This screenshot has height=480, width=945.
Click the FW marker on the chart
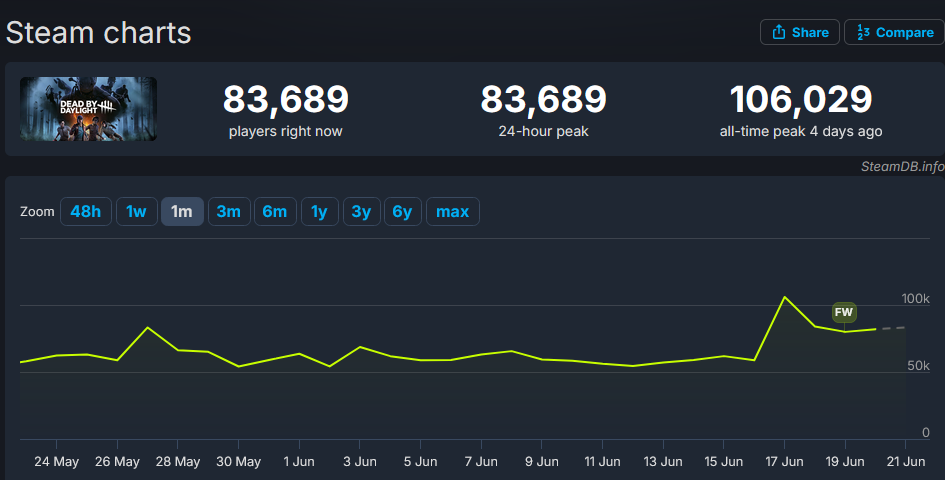pyautogui.click(x=844, y=312)
